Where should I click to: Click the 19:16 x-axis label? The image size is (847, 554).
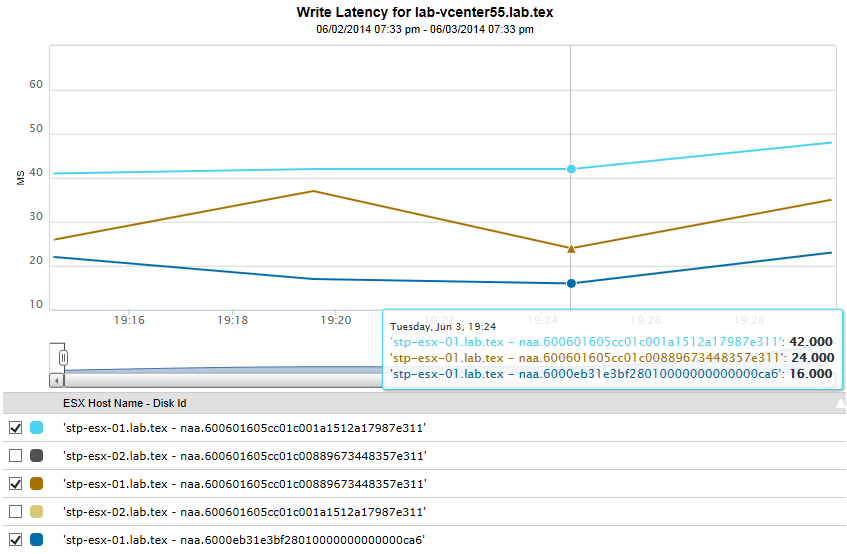129,320
